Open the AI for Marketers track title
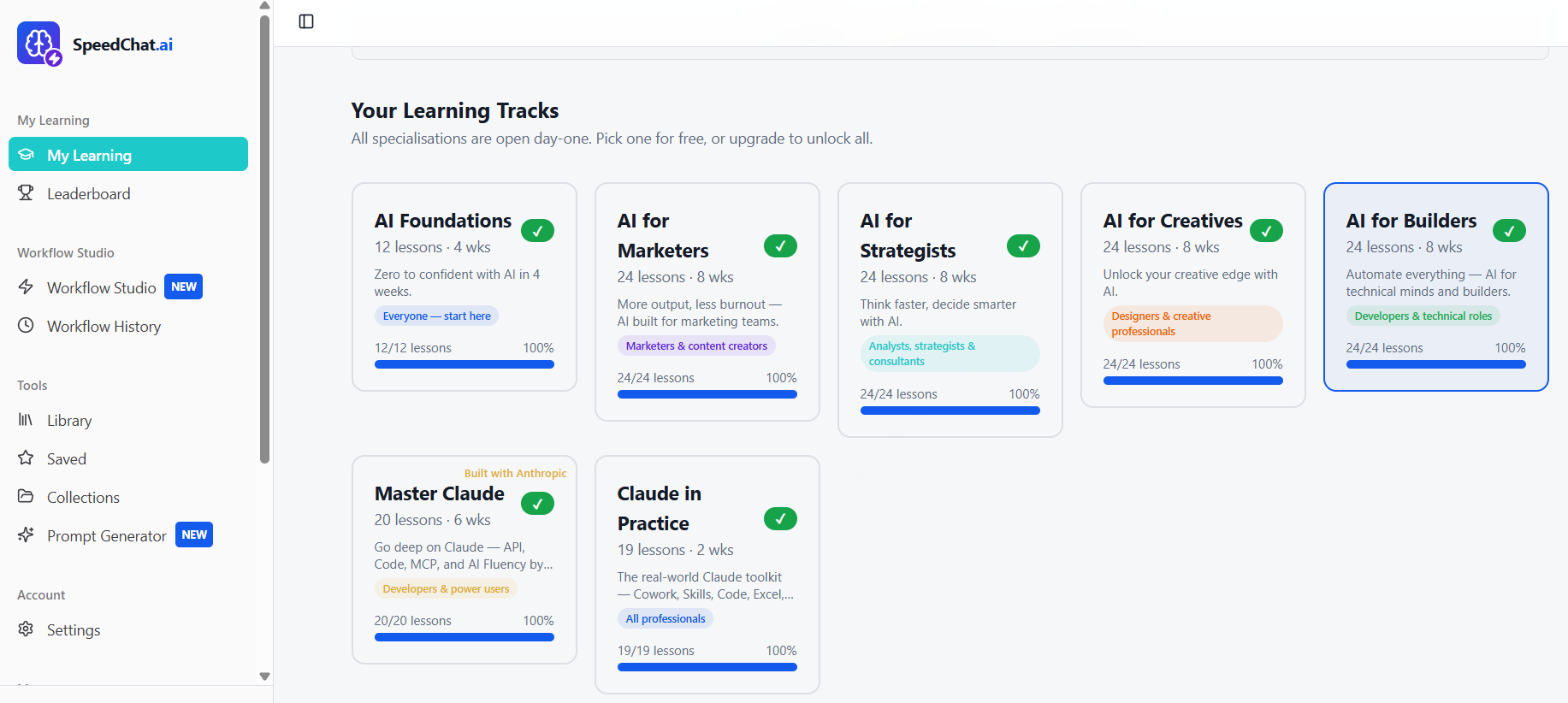This screenshot has height=703, width=1568. pos(663,236)
